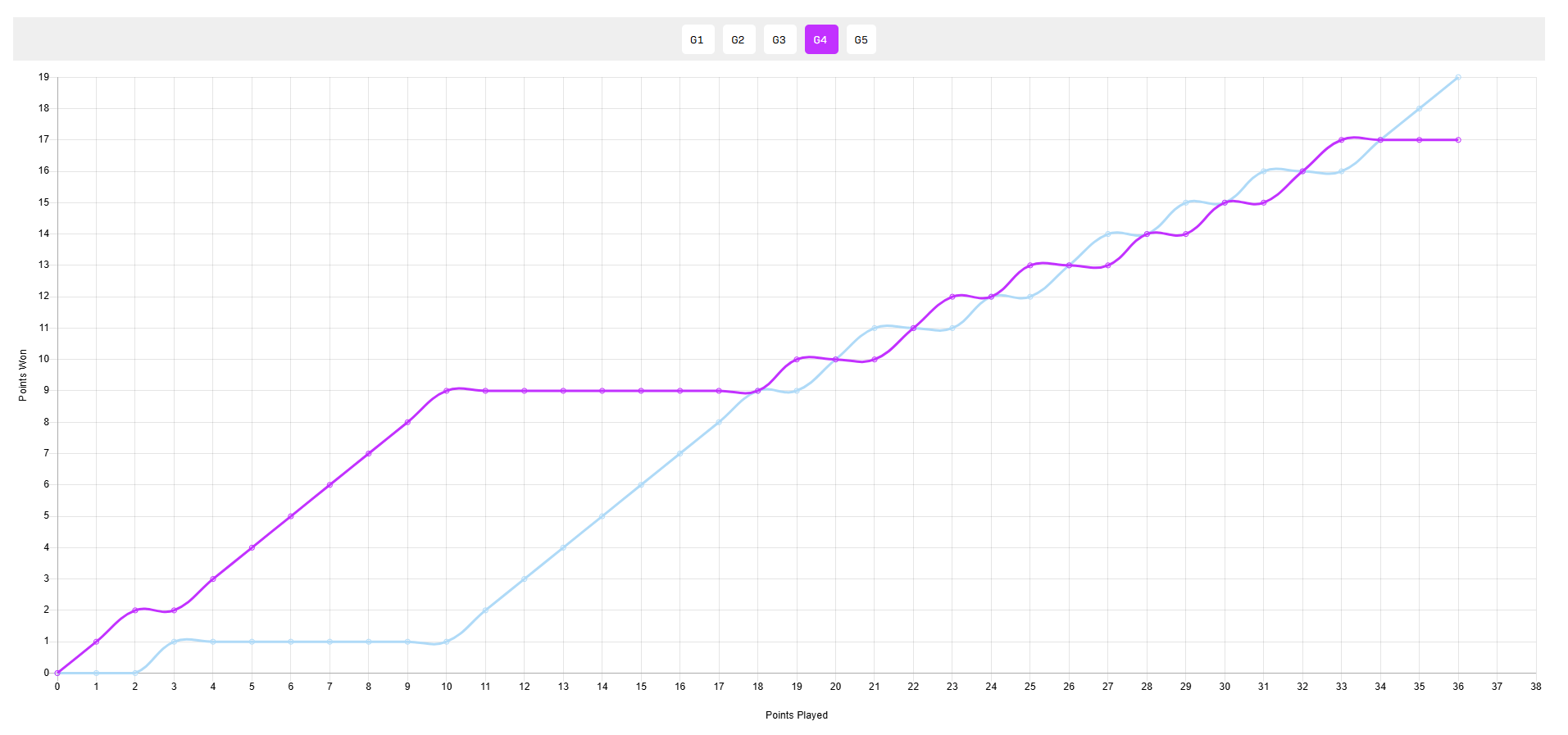
Task: Click blue data point at 31 points played
Action: (1264, 171)
